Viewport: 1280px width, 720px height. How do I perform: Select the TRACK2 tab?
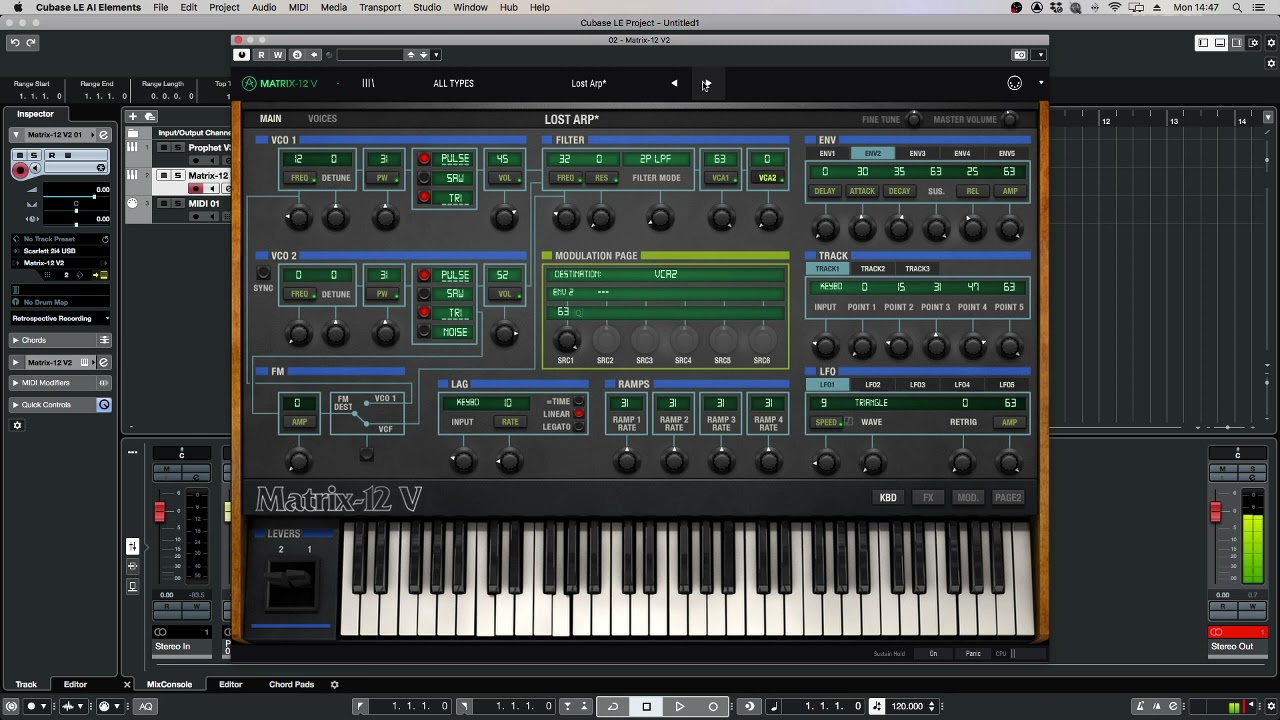coord(873,268)
